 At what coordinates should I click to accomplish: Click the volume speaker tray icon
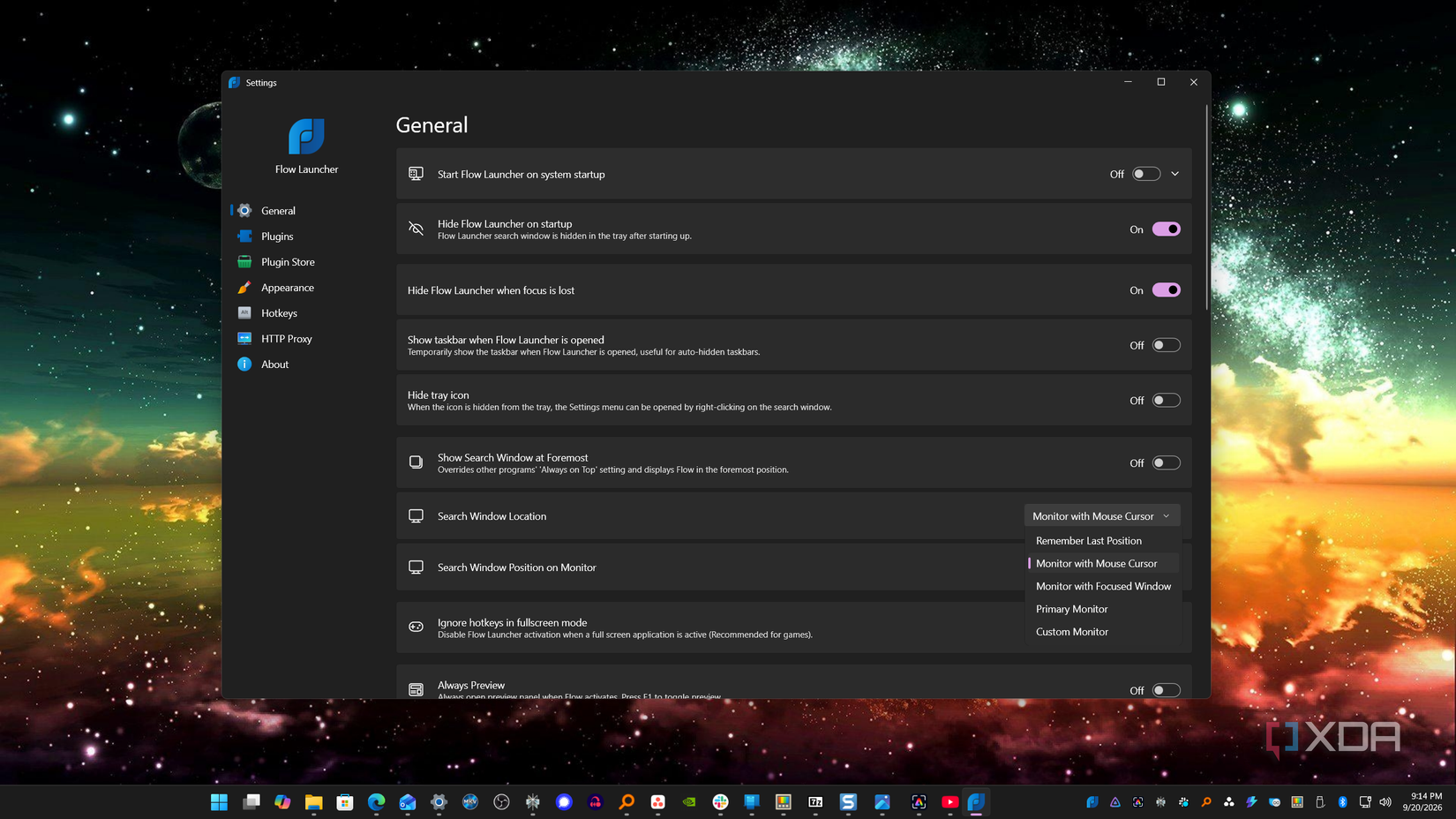click(x=1385, y=801)
